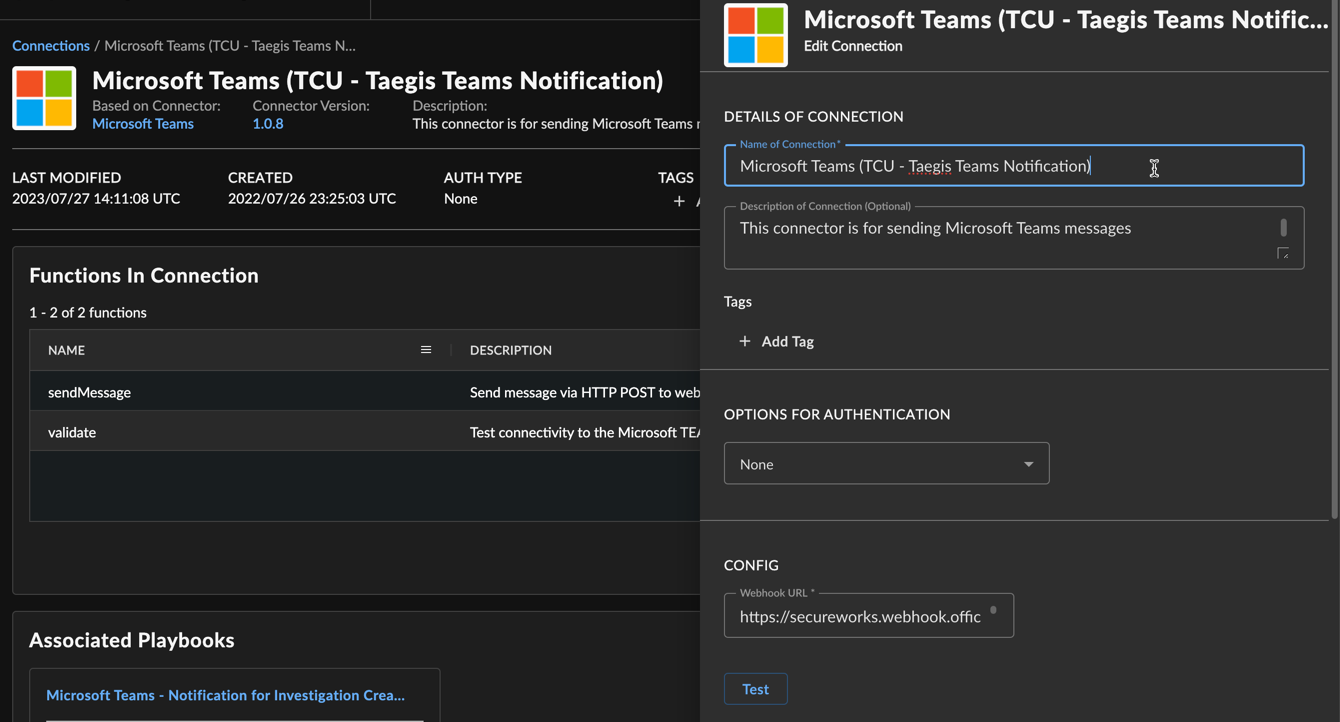Click the Microsoft logo beside connection title
Viewport: 1340px width, 722px height.
44,98
